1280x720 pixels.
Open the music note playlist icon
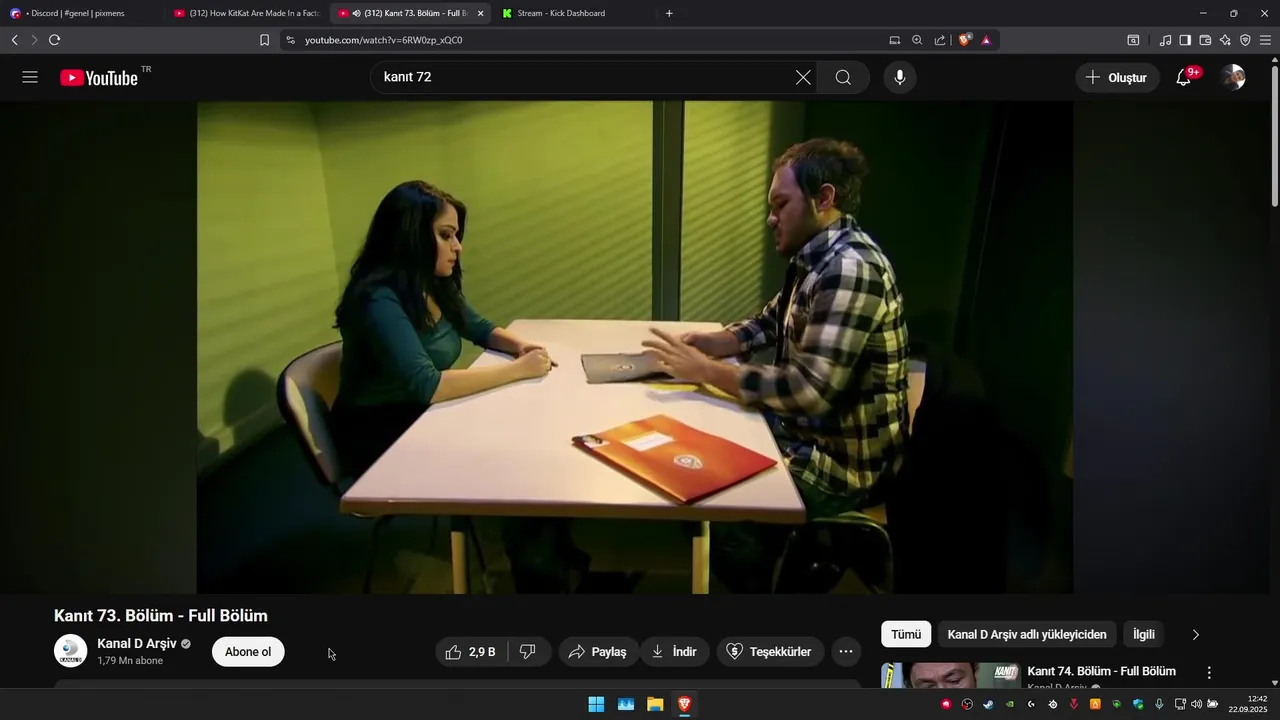[x=1165, y=40]
